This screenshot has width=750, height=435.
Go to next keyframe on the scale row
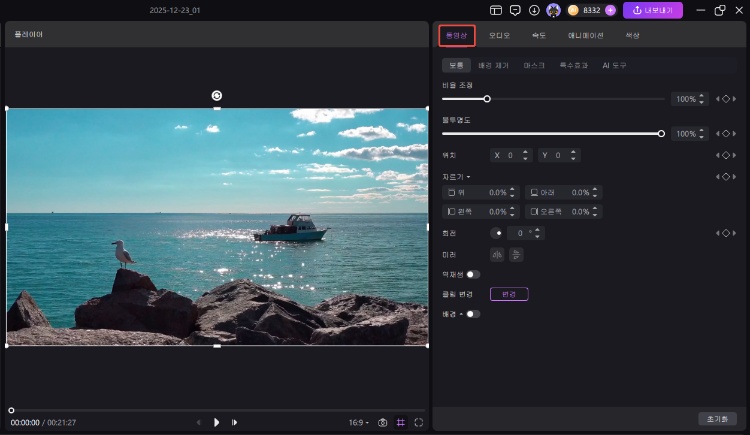click(734, 99)
